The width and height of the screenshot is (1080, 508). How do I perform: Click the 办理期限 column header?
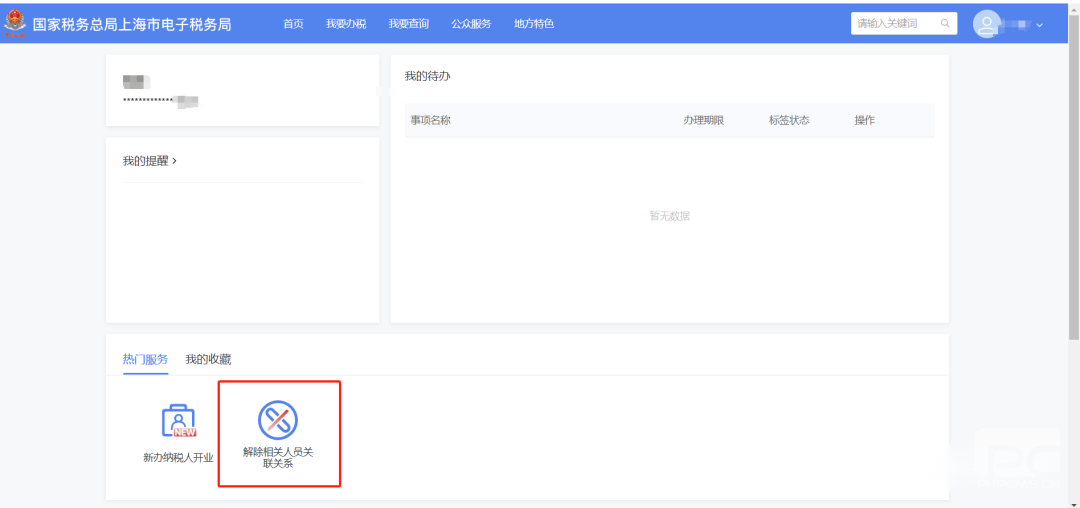(703, 121)
